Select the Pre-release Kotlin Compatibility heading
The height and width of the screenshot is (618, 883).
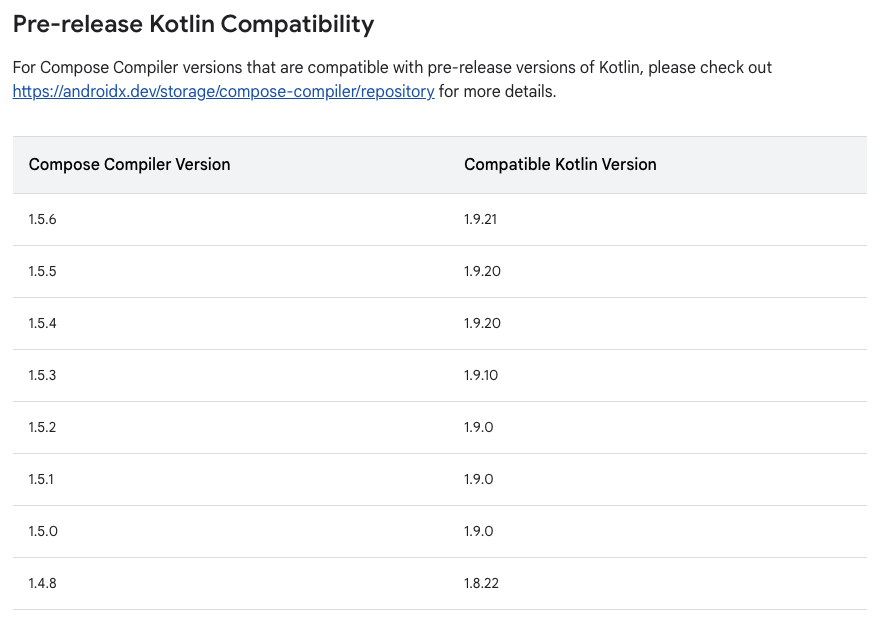click(193, 24)
